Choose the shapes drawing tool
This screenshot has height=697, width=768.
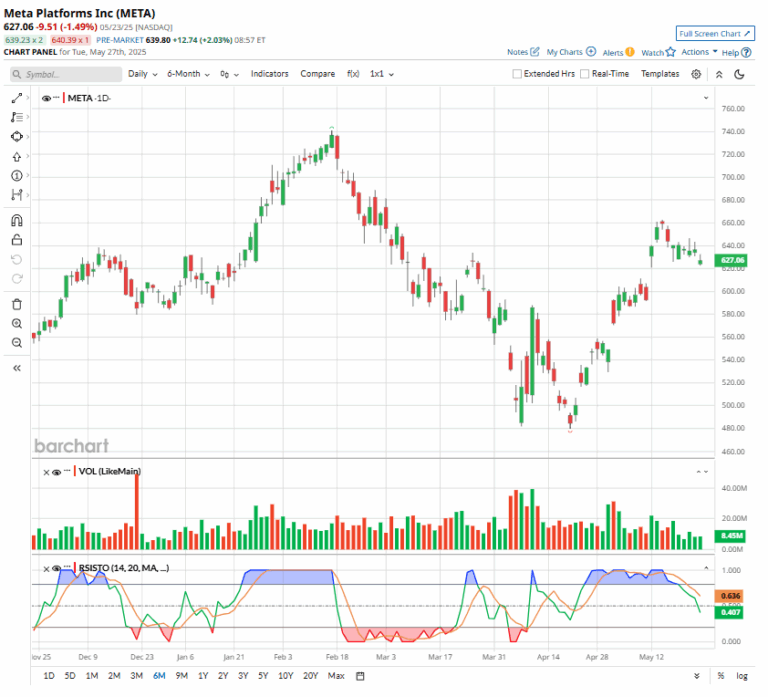coord(17,137)
